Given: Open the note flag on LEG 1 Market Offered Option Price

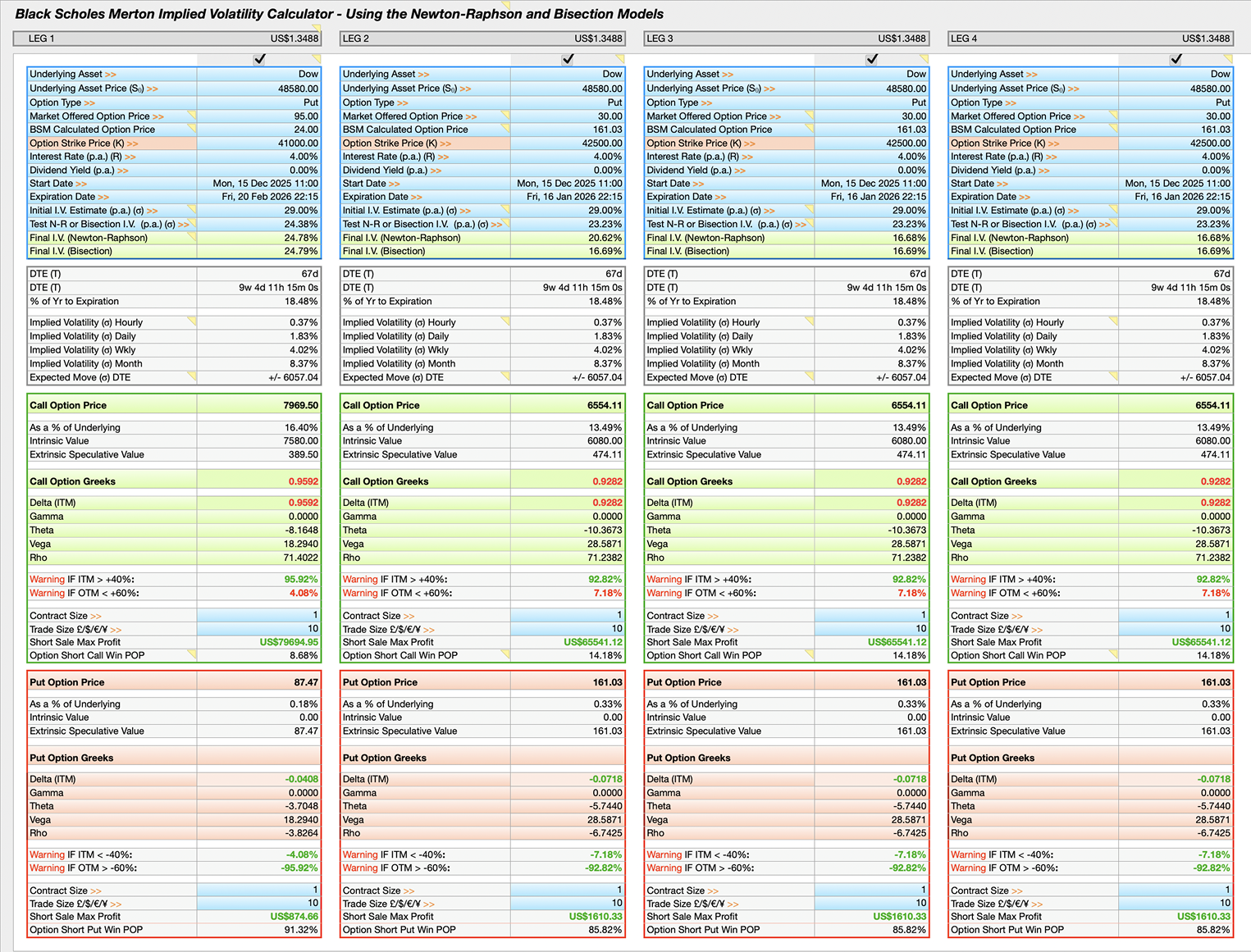Looking at the screenshot, I should click(x=192, y=116).
